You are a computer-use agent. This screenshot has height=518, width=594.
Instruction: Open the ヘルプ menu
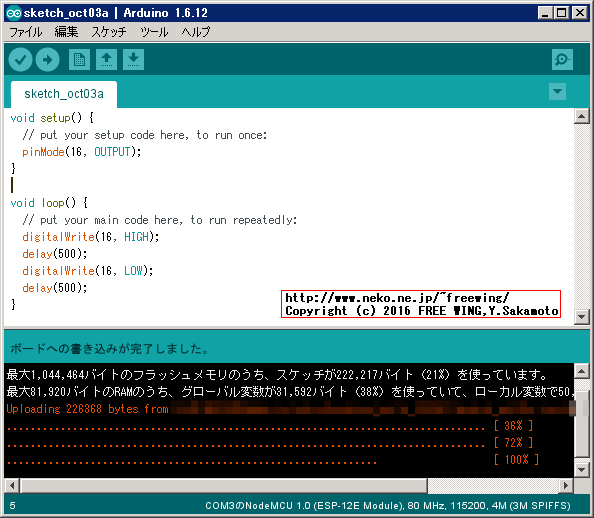coord(195,32)
